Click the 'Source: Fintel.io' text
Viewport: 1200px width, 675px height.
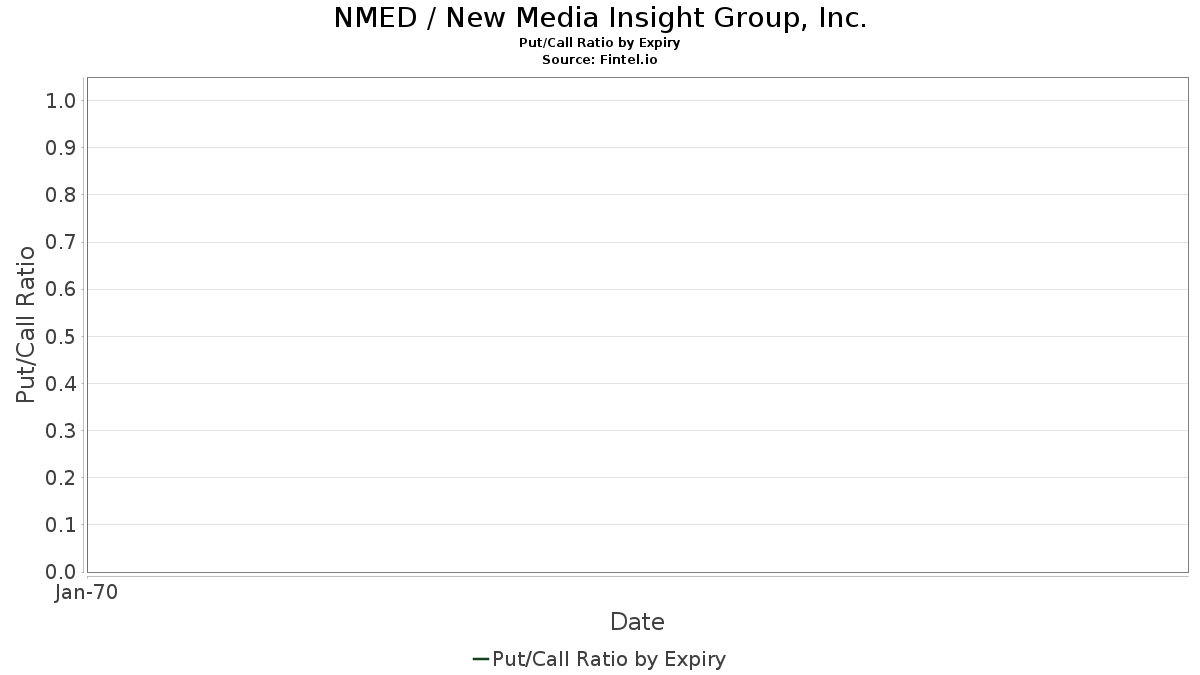point(600,59)
